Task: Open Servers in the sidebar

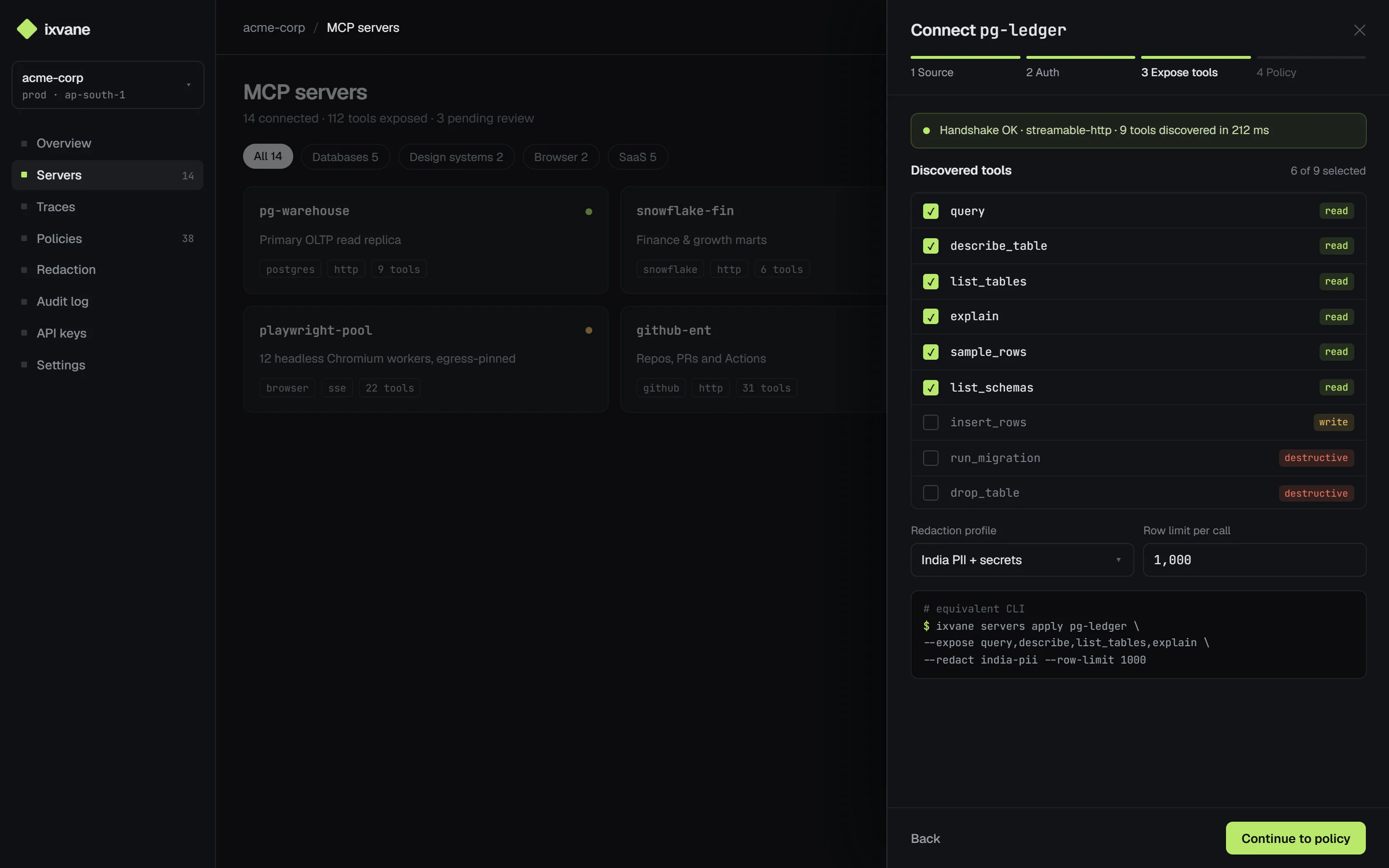Action: pyautogui.click(x=108, y=175)
